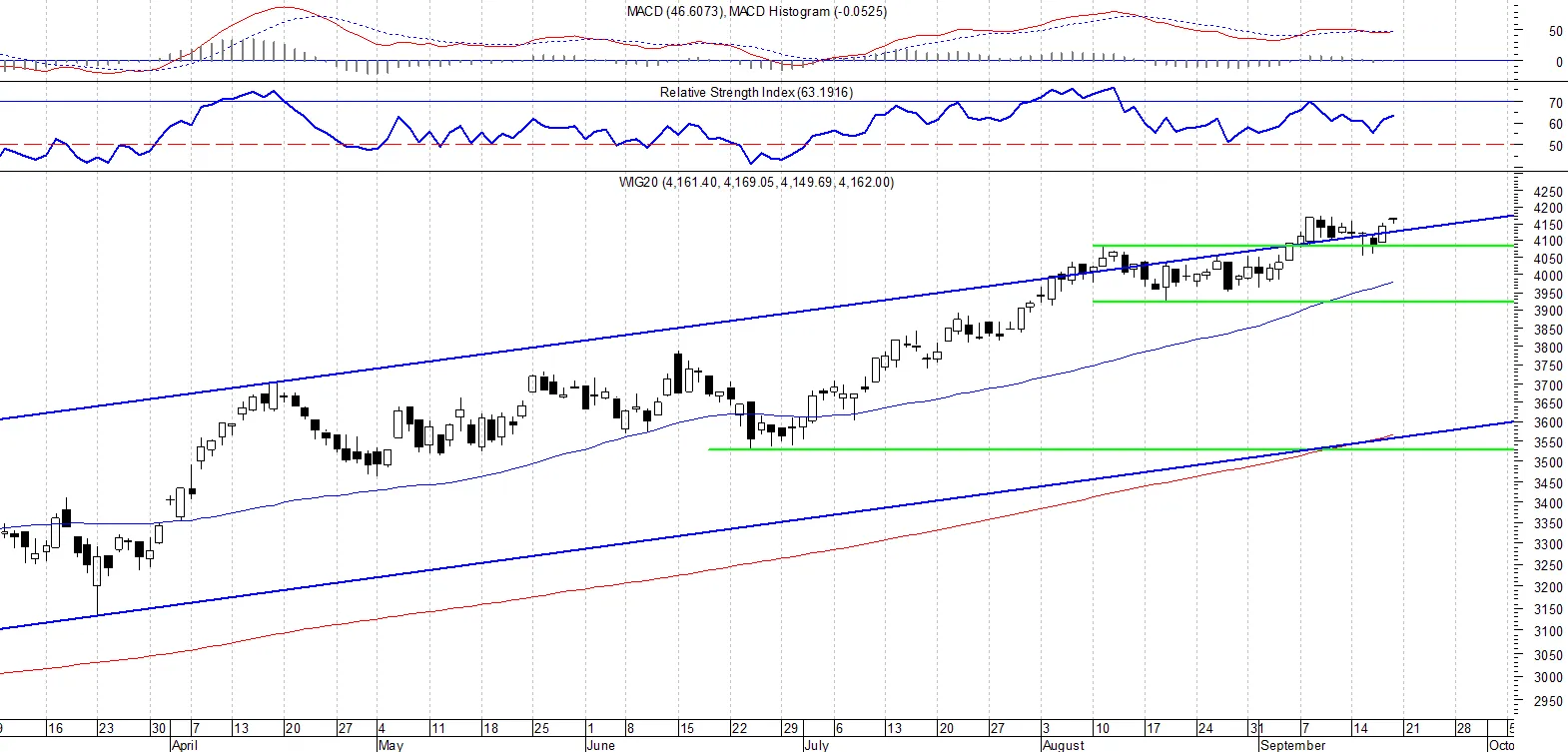Select the date label 28 on time axis
Screen dimensions: 1568x752
coord(1463,729)
